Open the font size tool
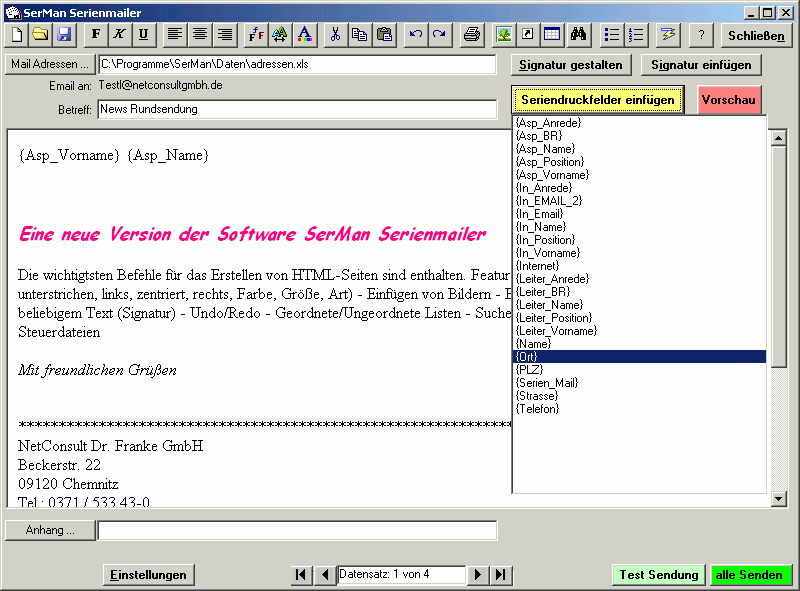800x591 pixels. coord(280,35)
